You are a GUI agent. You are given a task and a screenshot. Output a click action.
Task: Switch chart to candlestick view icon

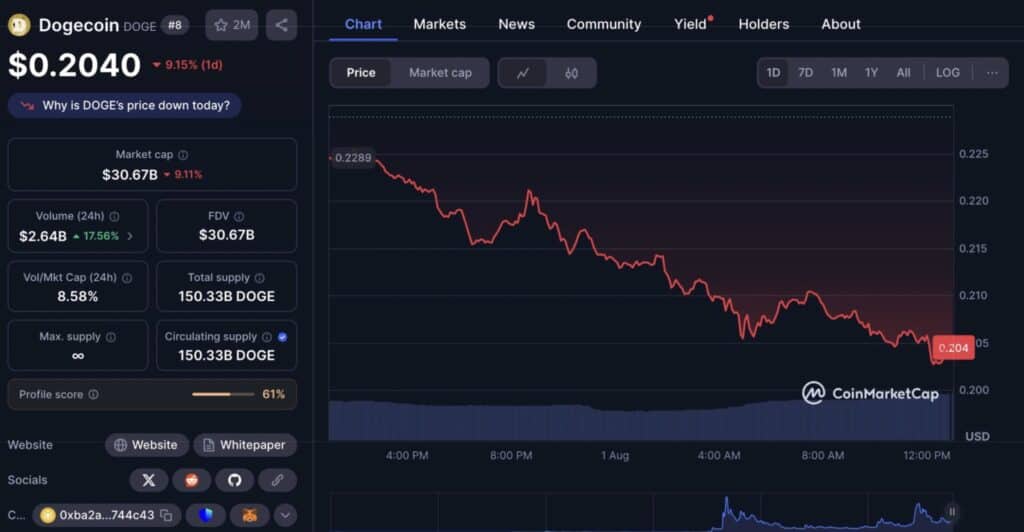tap(571, 73)
